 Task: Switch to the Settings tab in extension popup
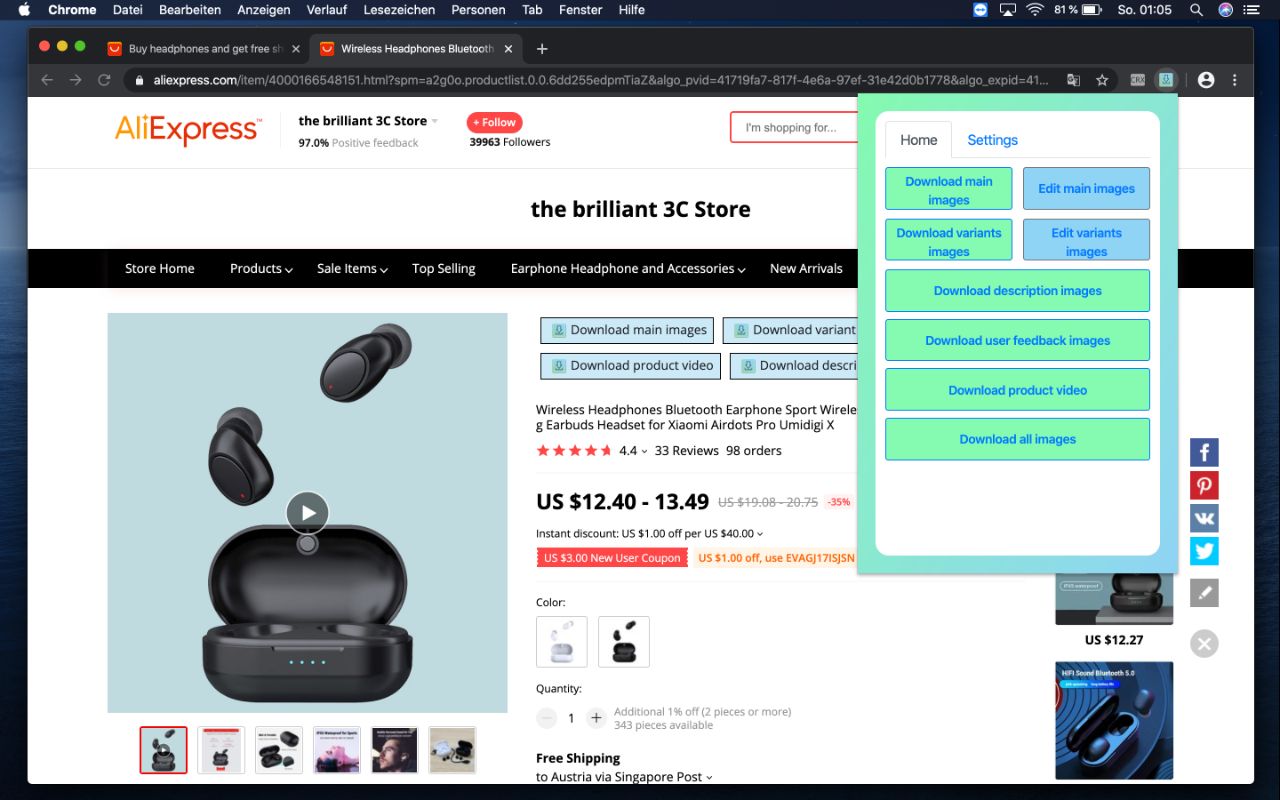[x=991, y=140]
